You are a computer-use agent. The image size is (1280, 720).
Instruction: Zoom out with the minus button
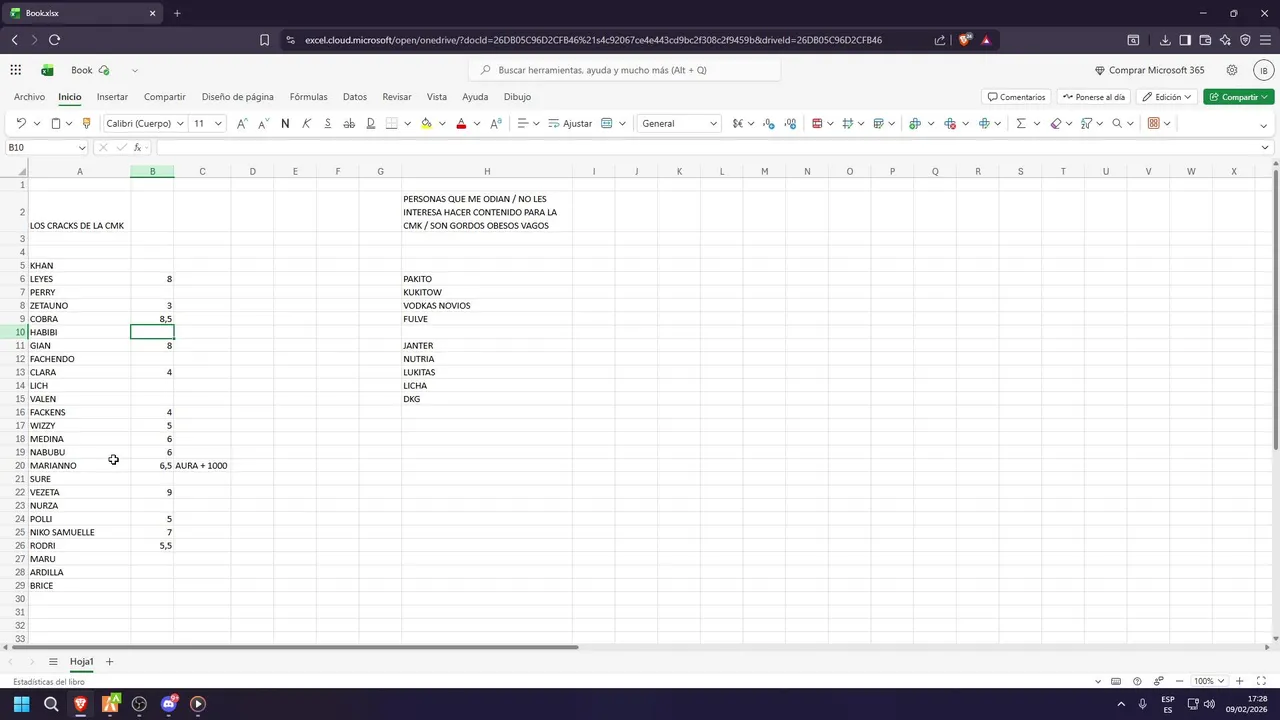click(1181, 681)
